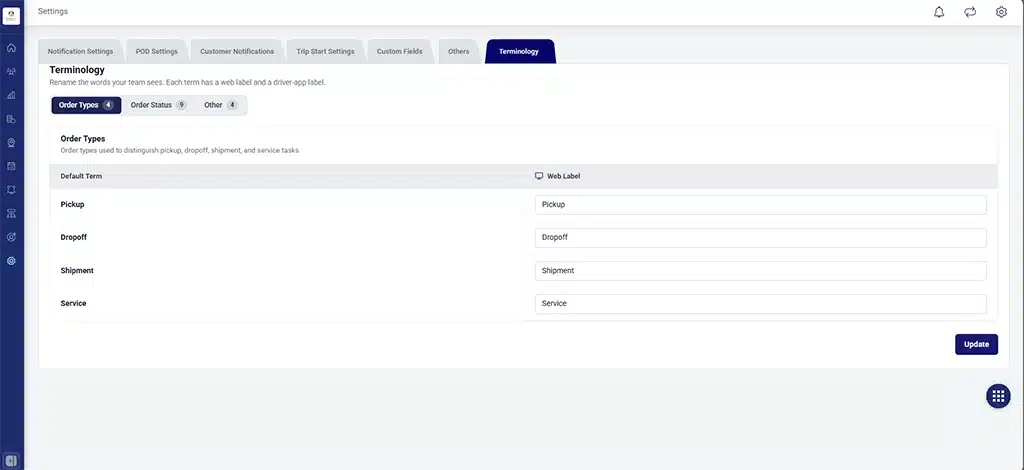Open the floating apps grid button
Screen dimensions: 1024x470
[998, 396]
